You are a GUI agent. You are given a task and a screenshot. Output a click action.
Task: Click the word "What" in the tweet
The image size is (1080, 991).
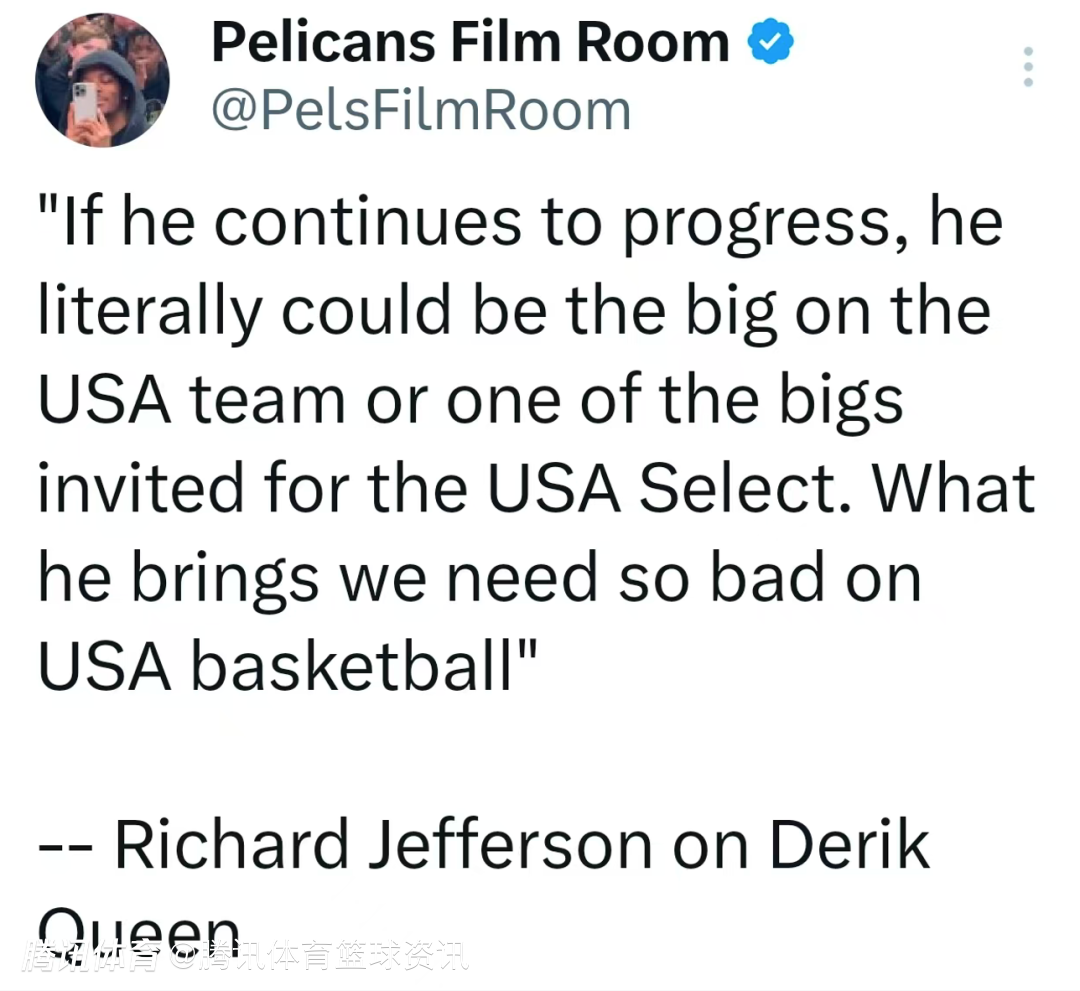(955, 488)
